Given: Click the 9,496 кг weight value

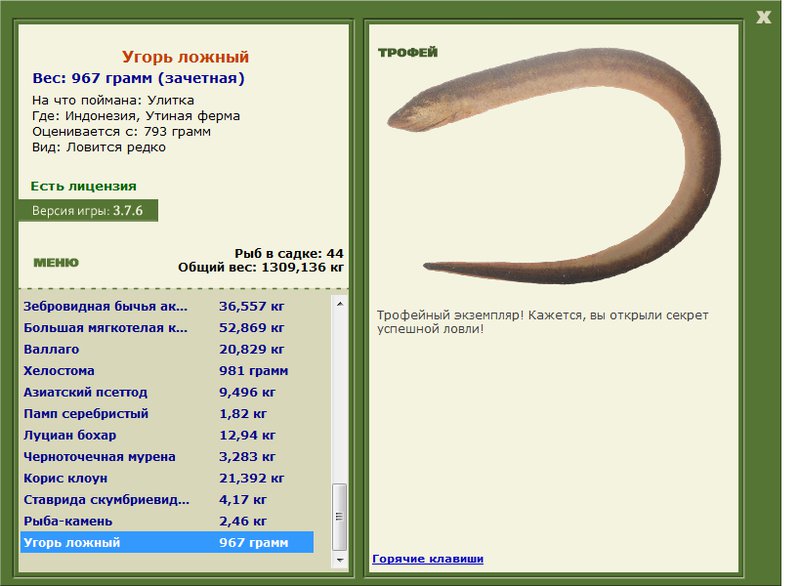Looking at the screenshot, I should click(x=247, y=392).
